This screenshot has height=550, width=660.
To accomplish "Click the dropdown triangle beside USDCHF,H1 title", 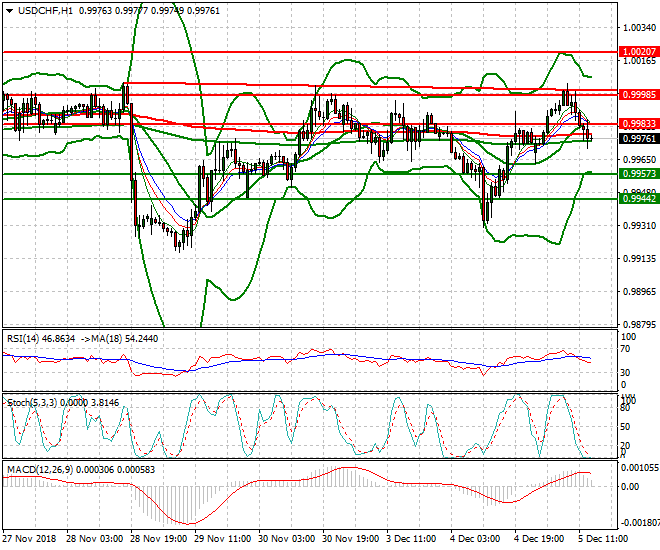I will click(x=9, y=11).
